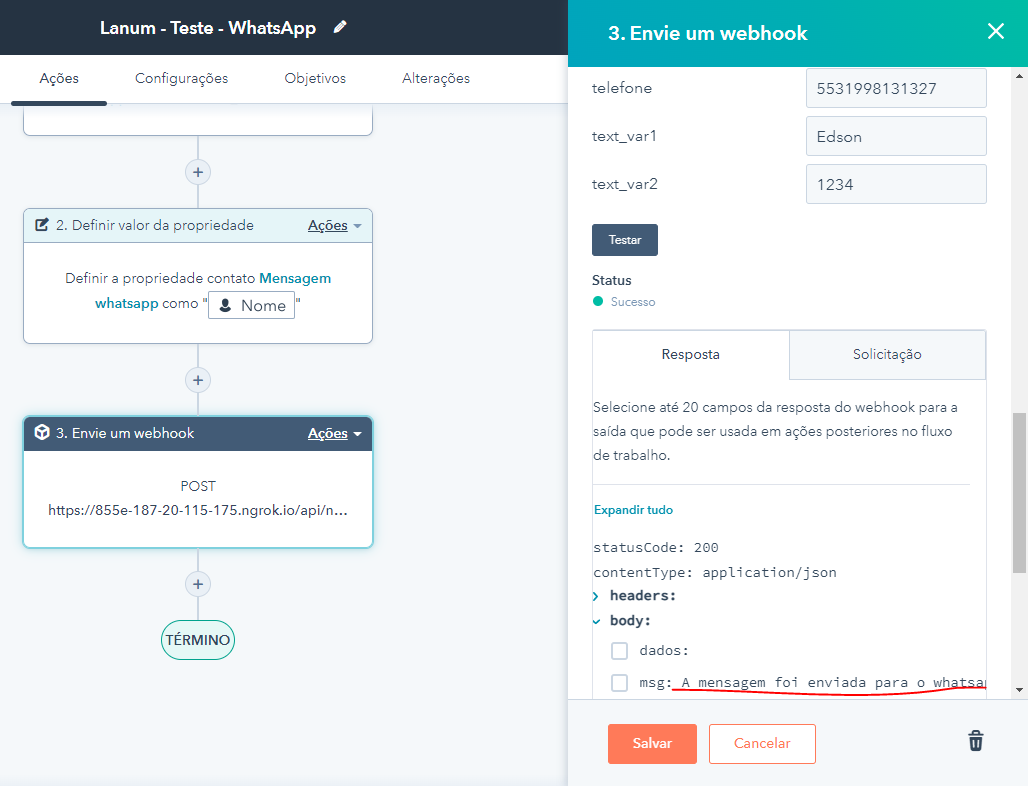1028x786 pixels.
Task: Select the Resposta tab
Action: [690, 355]
